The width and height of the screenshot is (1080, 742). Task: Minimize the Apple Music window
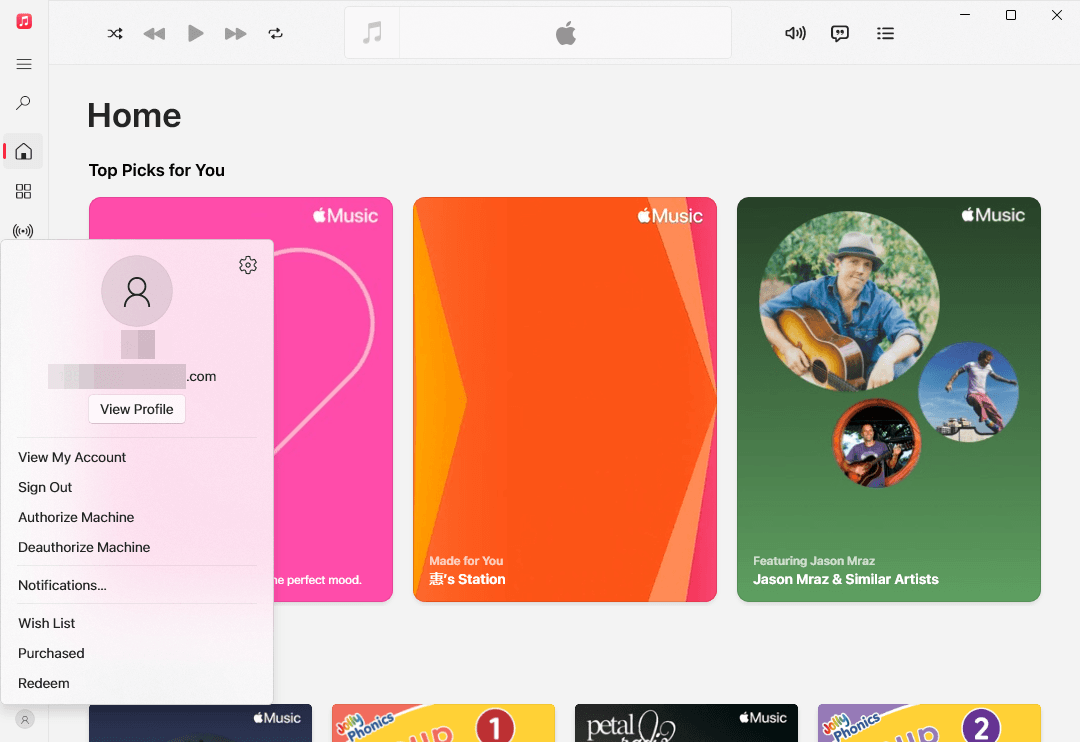[x=965, y=14]
